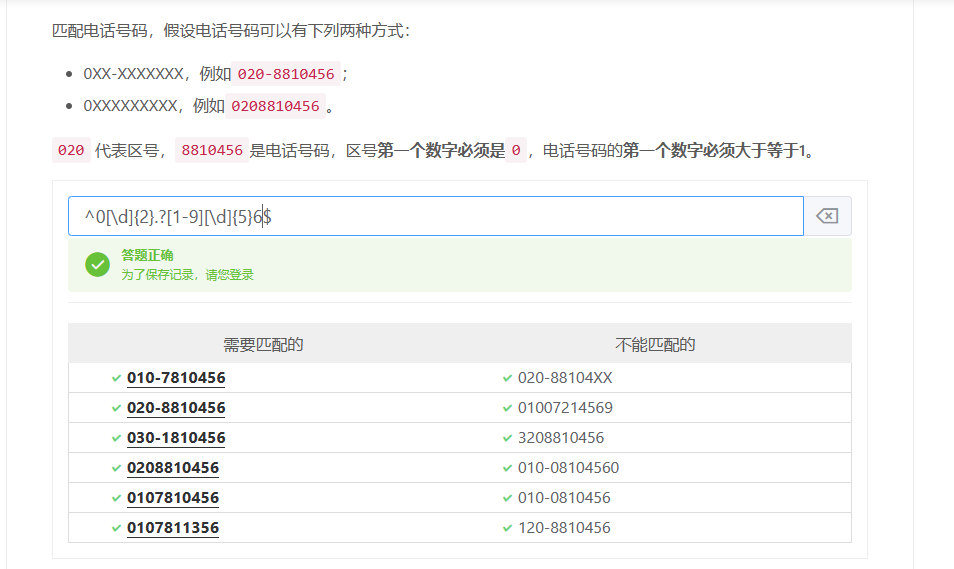
Task: Click the login prompt under 答题正确
Action: 187,274
